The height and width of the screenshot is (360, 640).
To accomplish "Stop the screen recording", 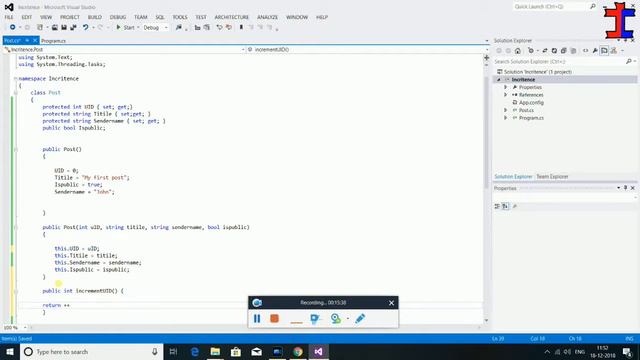I will 274,318.
